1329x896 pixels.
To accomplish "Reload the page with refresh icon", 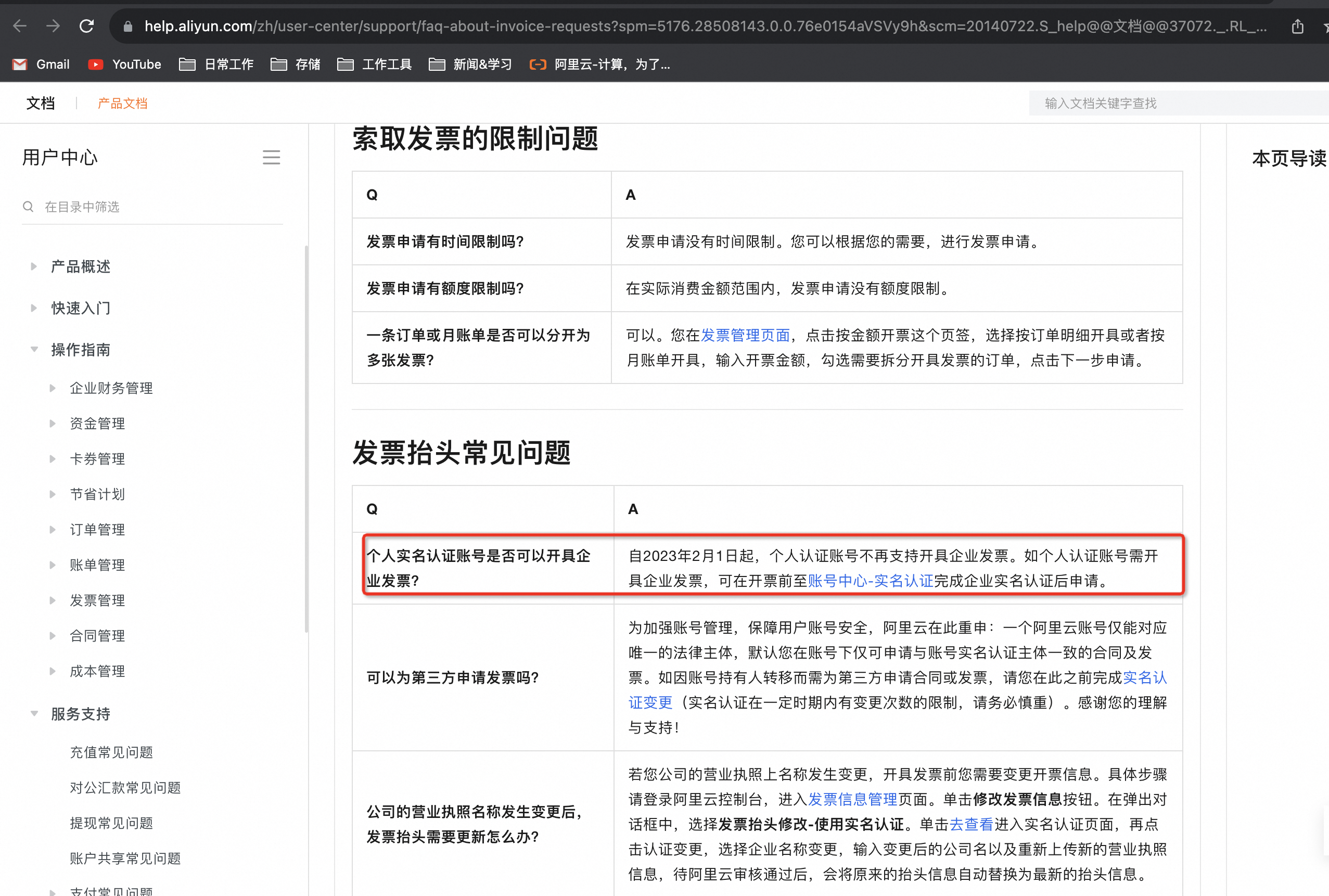I will pyautogui.click(x=86, y=25).
